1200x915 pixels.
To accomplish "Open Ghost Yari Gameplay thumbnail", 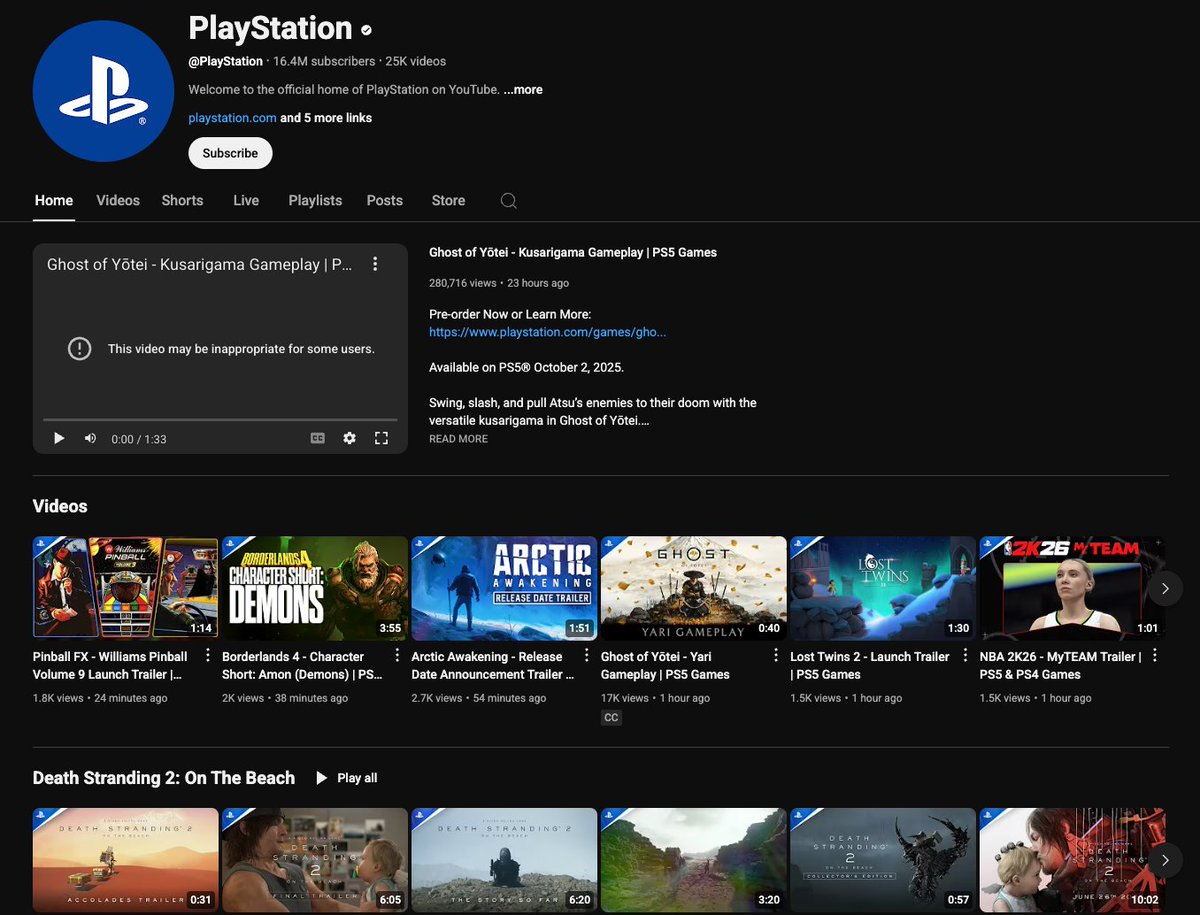I will pyautogui.click(x=694, y=587).
